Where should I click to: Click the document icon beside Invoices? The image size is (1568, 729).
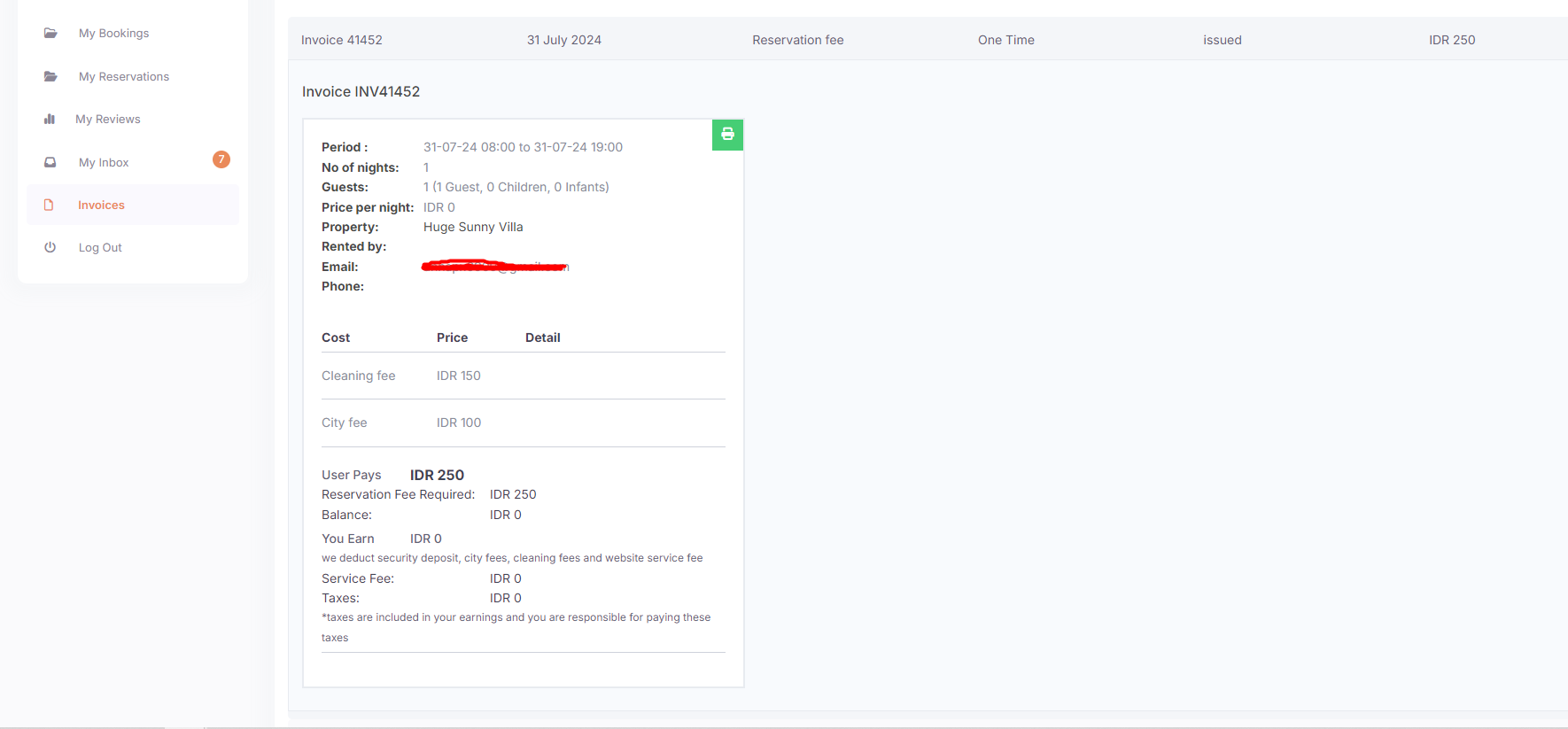point(49,206)
